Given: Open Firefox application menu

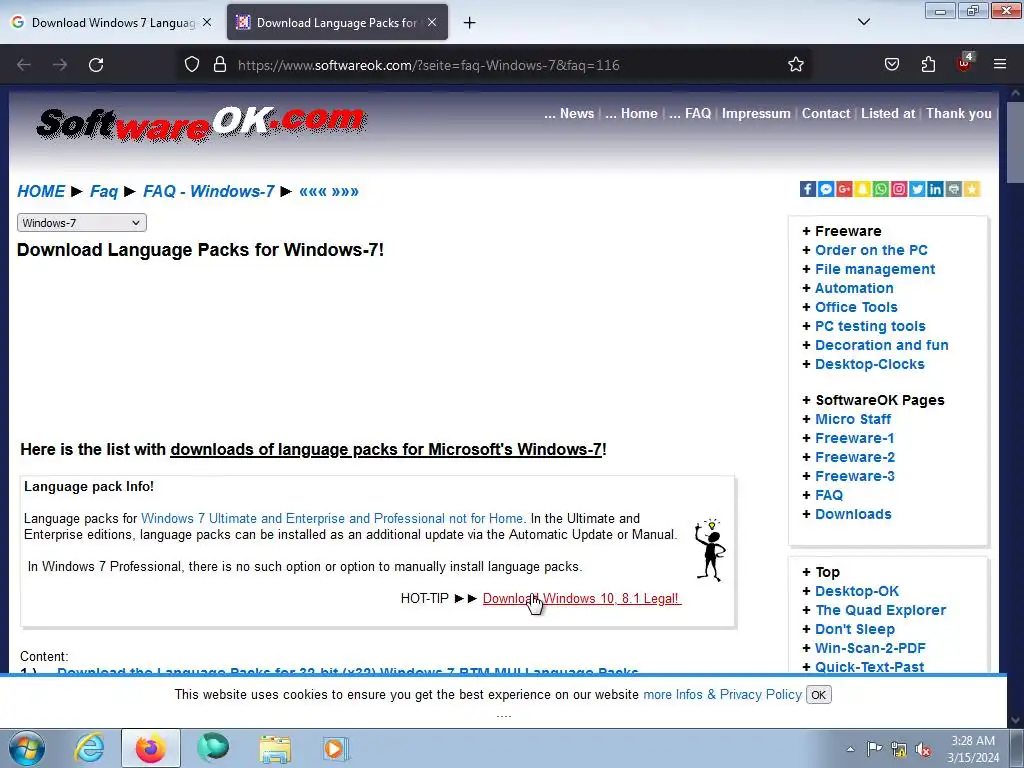Looking at the screenshot, I should pyautogui.click(x=1000, y=65).
